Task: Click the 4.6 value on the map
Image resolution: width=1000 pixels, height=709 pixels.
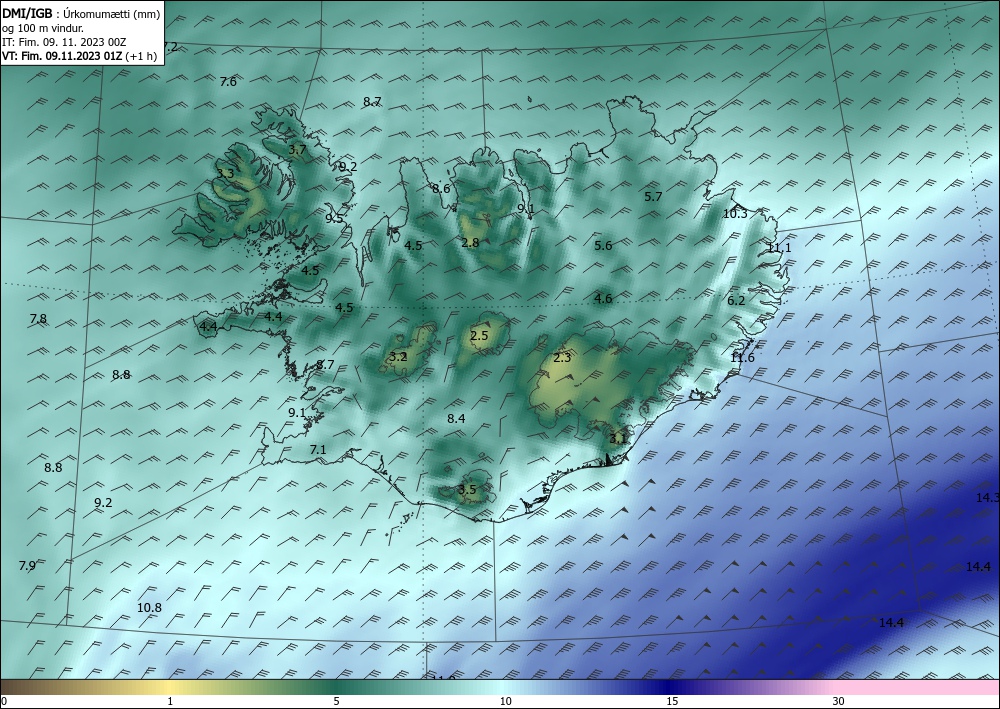Action: pyautogui.click(x=603, y=298)
